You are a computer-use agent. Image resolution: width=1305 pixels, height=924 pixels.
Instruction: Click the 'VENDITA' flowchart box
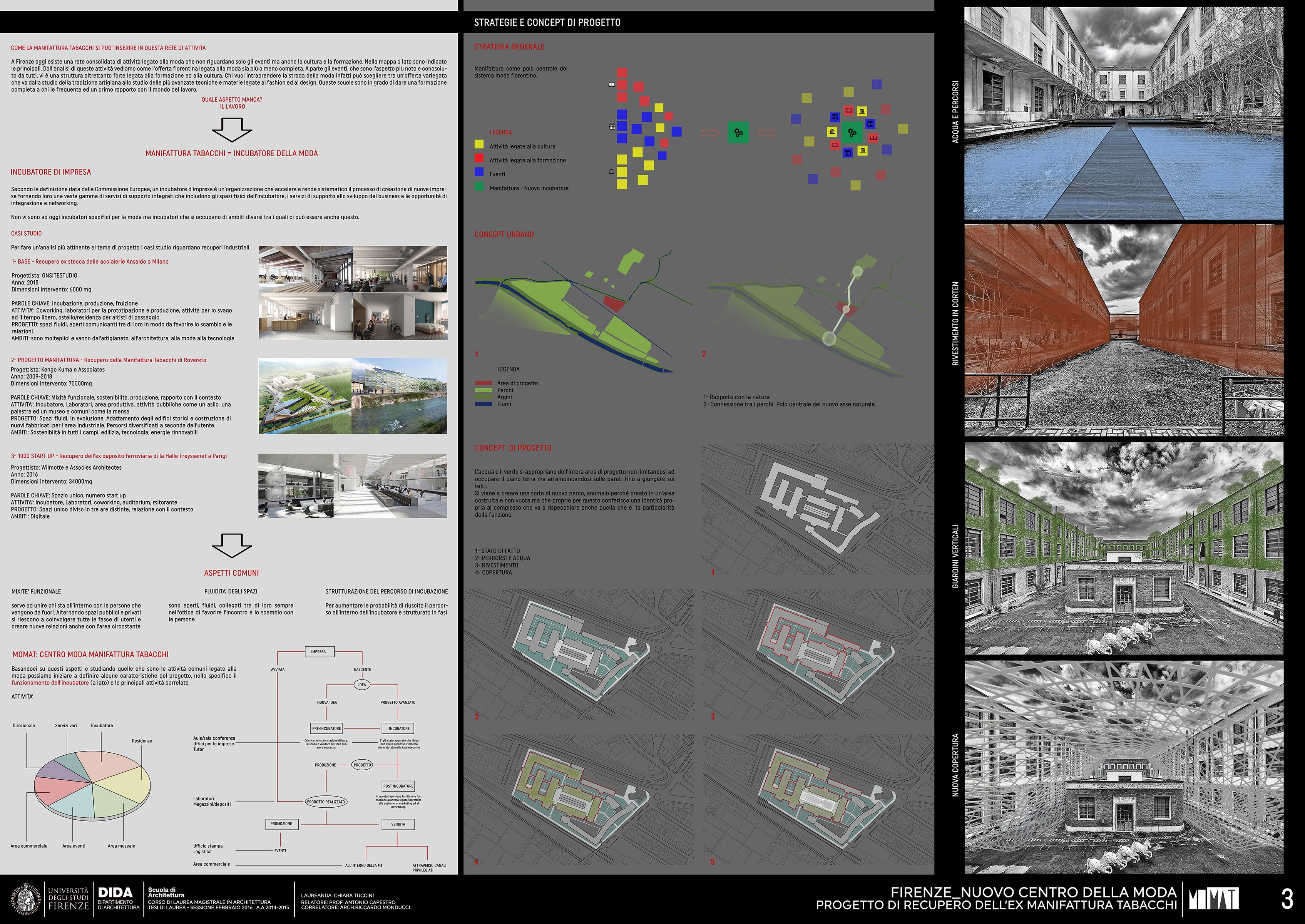(x=398, y=824)
